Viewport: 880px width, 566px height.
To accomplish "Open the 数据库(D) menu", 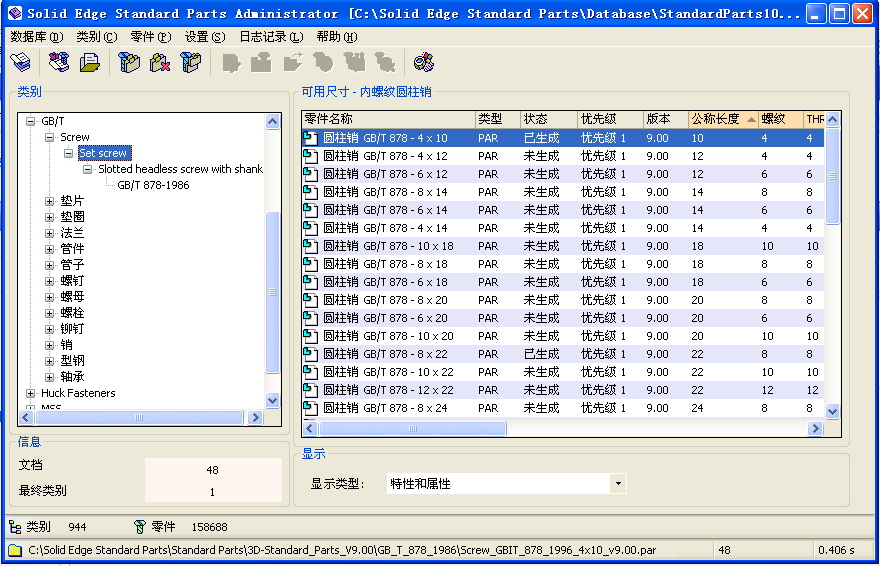I will [x=37, y=37].
